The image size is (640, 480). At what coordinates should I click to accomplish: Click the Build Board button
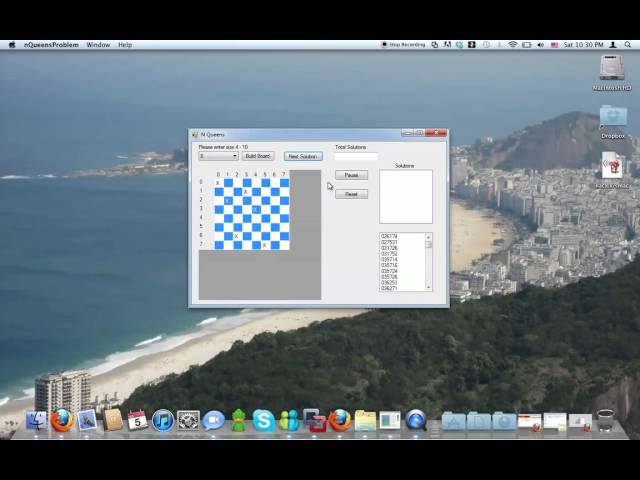click(x=258, y=156)
